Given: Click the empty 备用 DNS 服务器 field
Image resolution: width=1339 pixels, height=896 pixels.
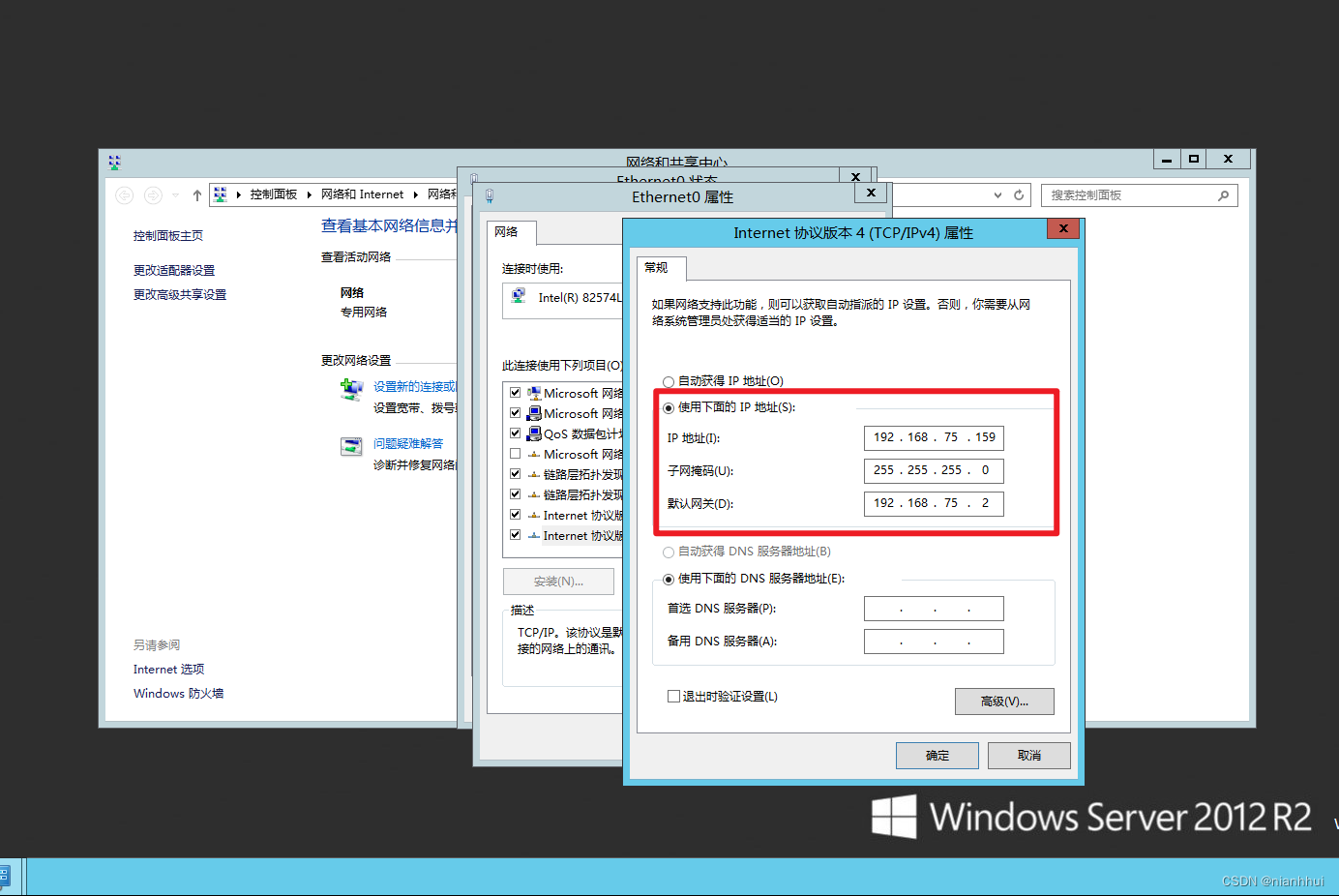Looking at the screenshot, I should (x=934, y=642).
